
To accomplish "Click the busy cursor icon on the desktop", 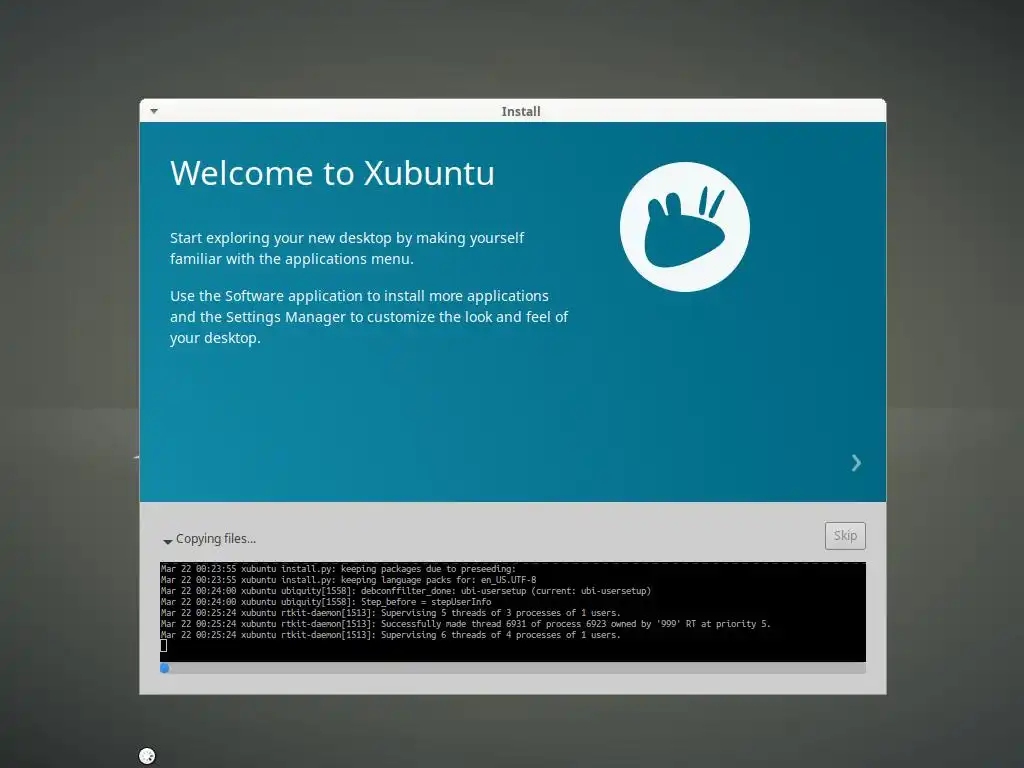I will pyautogui.click(x=148, y=756).
